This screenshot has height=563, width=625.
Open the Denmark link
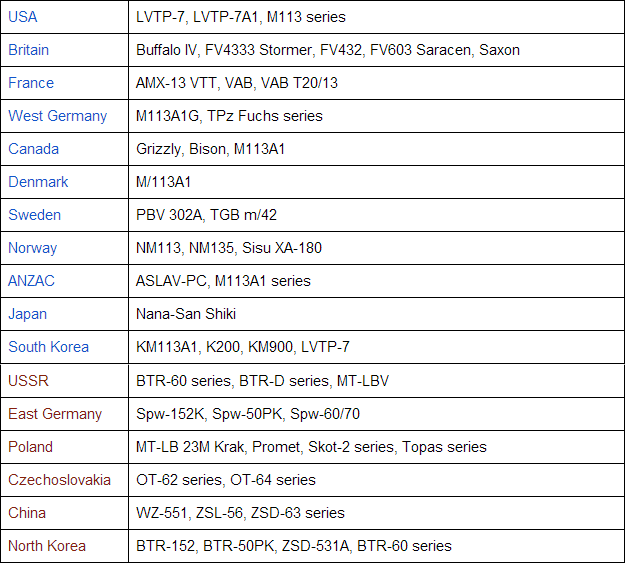pos(39,182)
